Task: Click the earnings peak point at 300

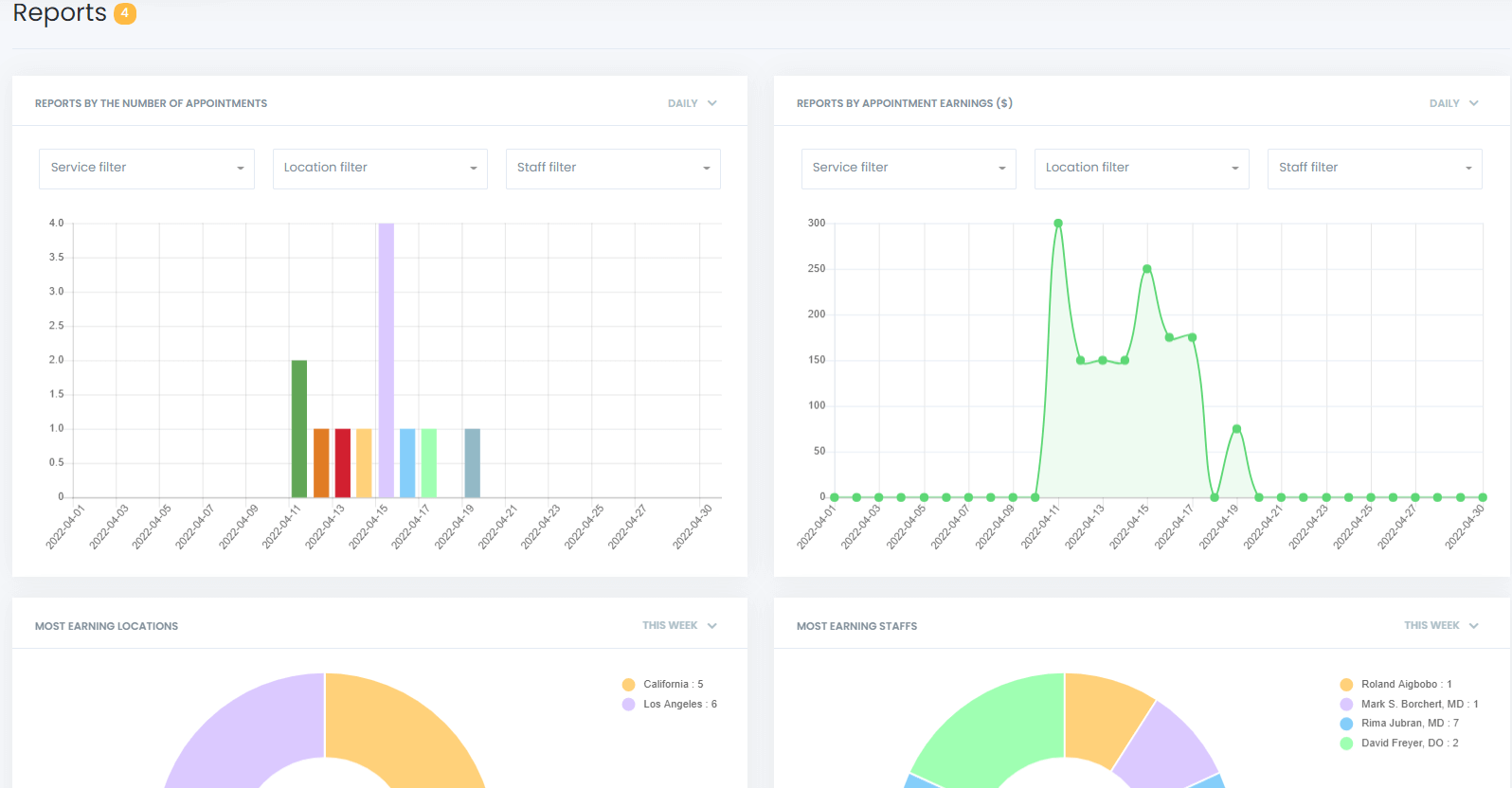Action: (x=1058, y=224)
